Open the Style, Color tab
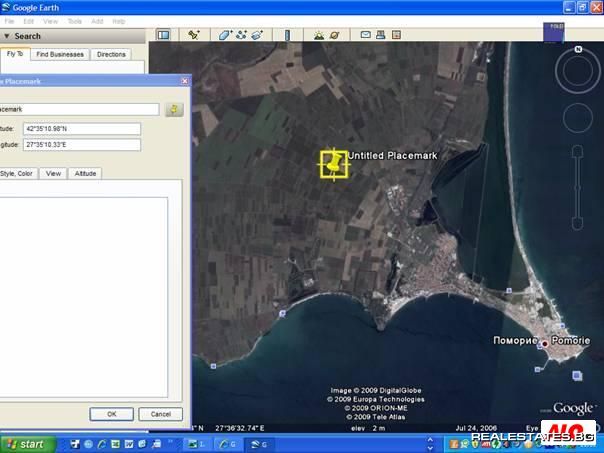This screenshot has width=604, height=453. (18, 173)
